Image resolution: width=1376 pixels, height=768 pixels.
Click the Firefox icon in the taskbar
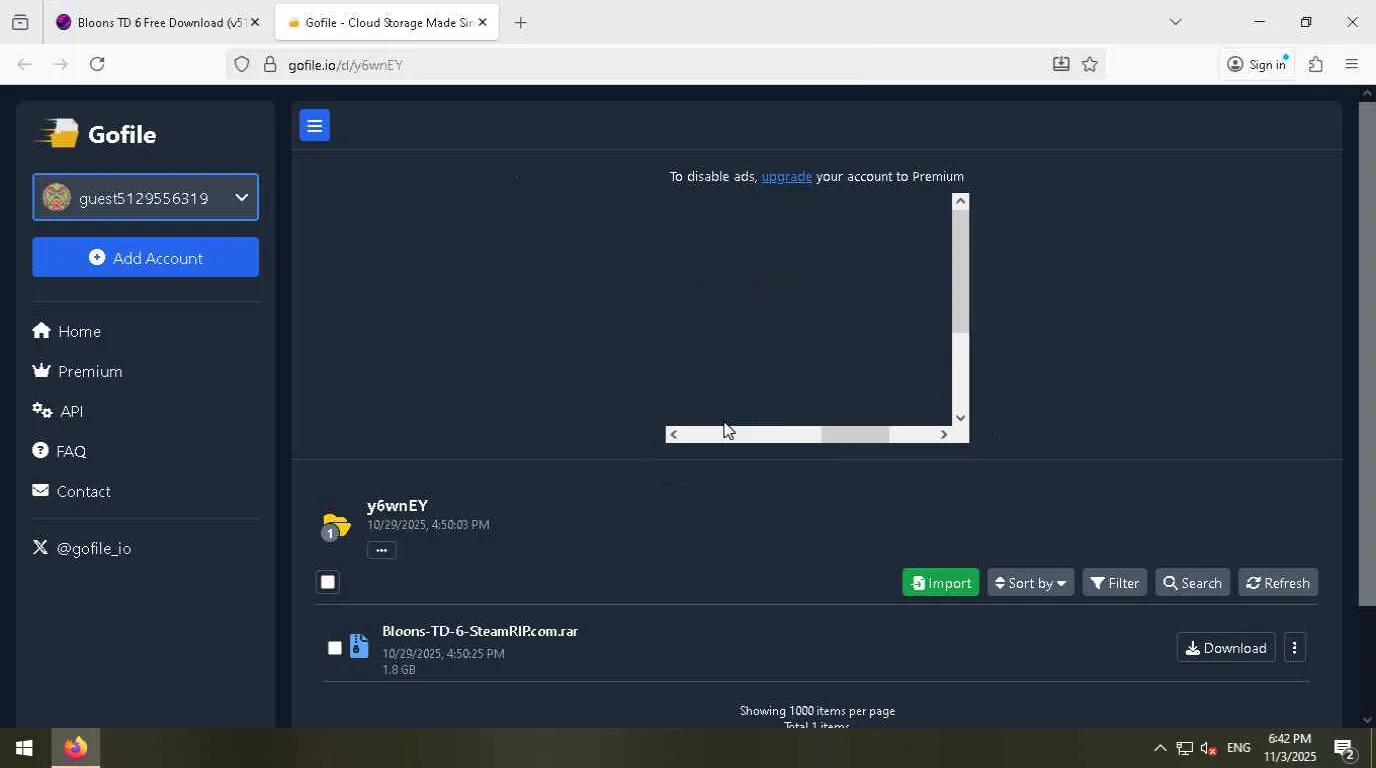(76, 748)
